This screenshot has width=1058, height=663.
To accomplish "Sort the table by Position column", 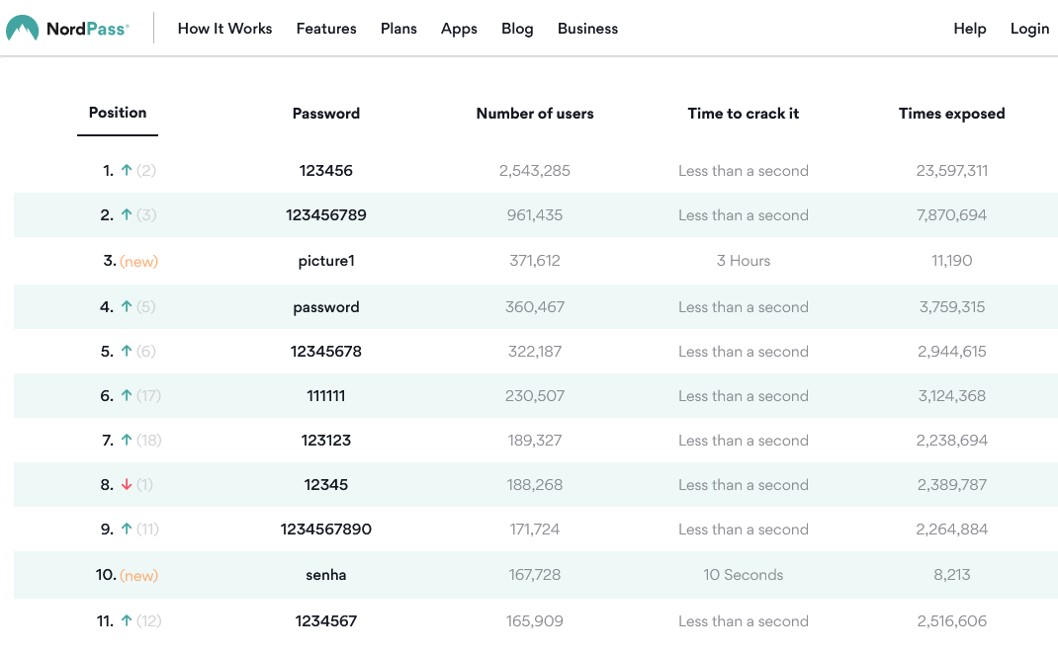I will point(117,113).
